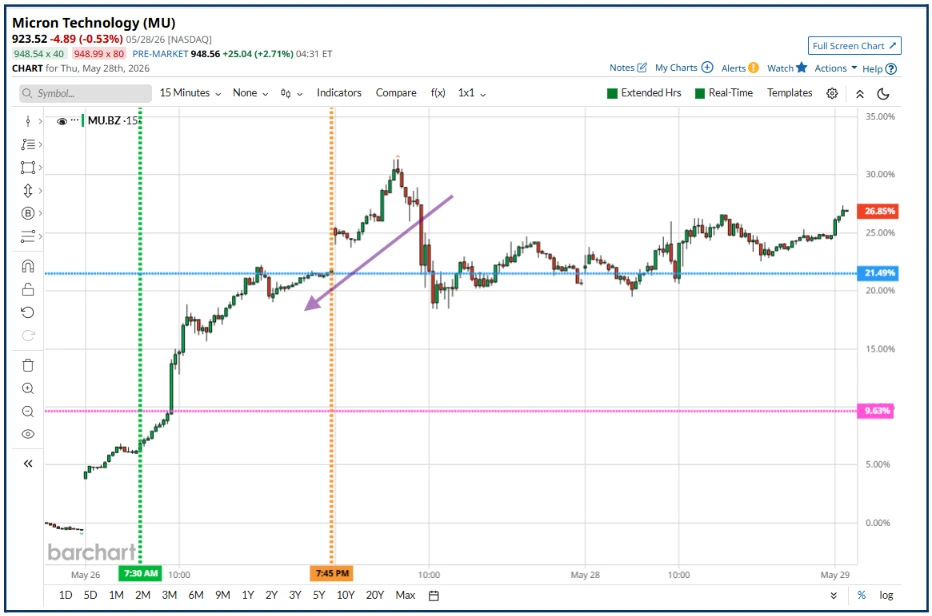Expand bottom bar double chevron
This screenshot has width=932, height=616.
pyautogui.click(x=833, y=596)
